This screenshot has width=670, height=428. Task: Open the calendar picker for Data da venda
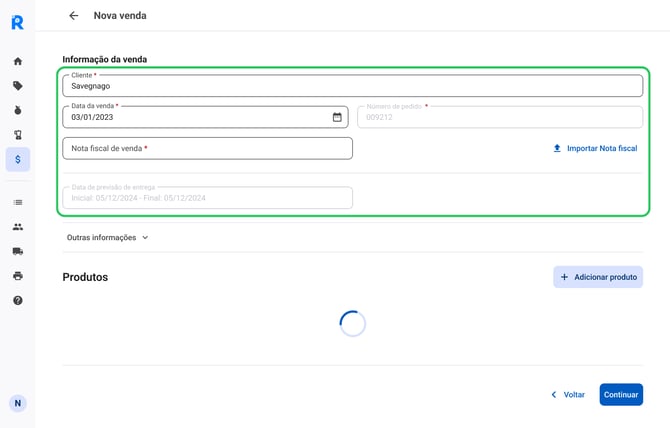[337, 117]
